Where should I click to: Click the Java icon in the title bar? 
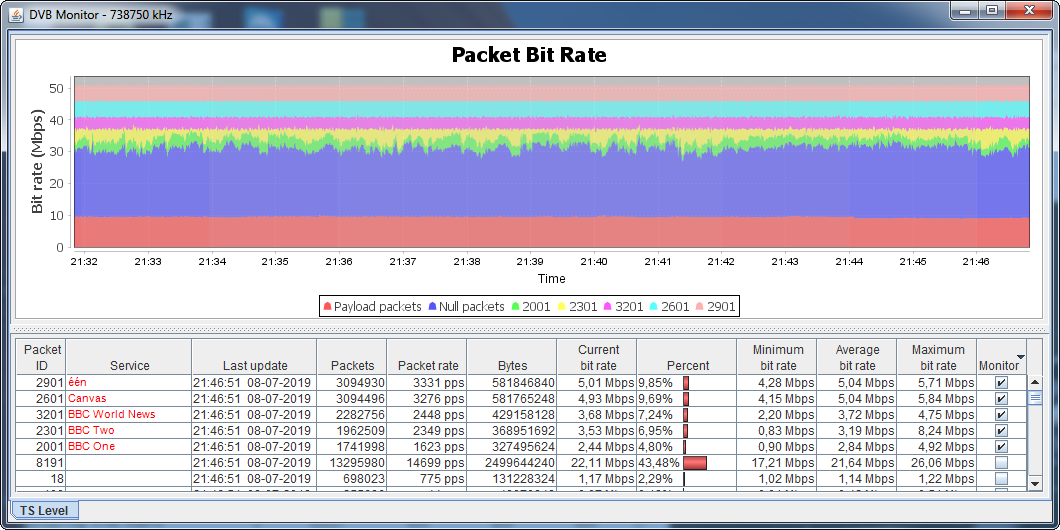16,10
